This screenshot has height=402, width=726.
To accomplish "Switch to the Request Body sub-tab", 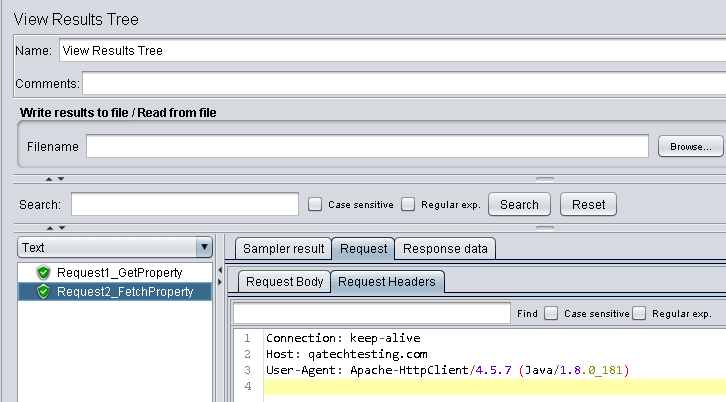I will (x=284, y=282).
